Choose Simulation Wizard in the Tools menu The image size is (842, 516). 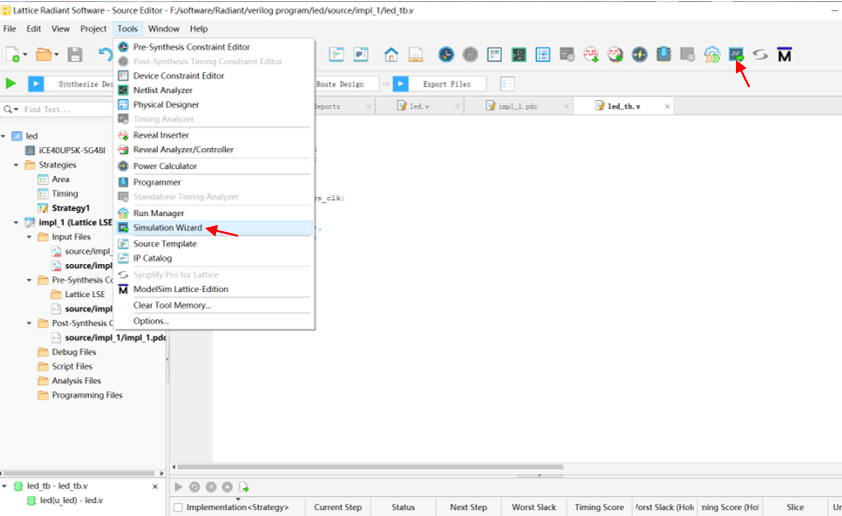(214, 228)
